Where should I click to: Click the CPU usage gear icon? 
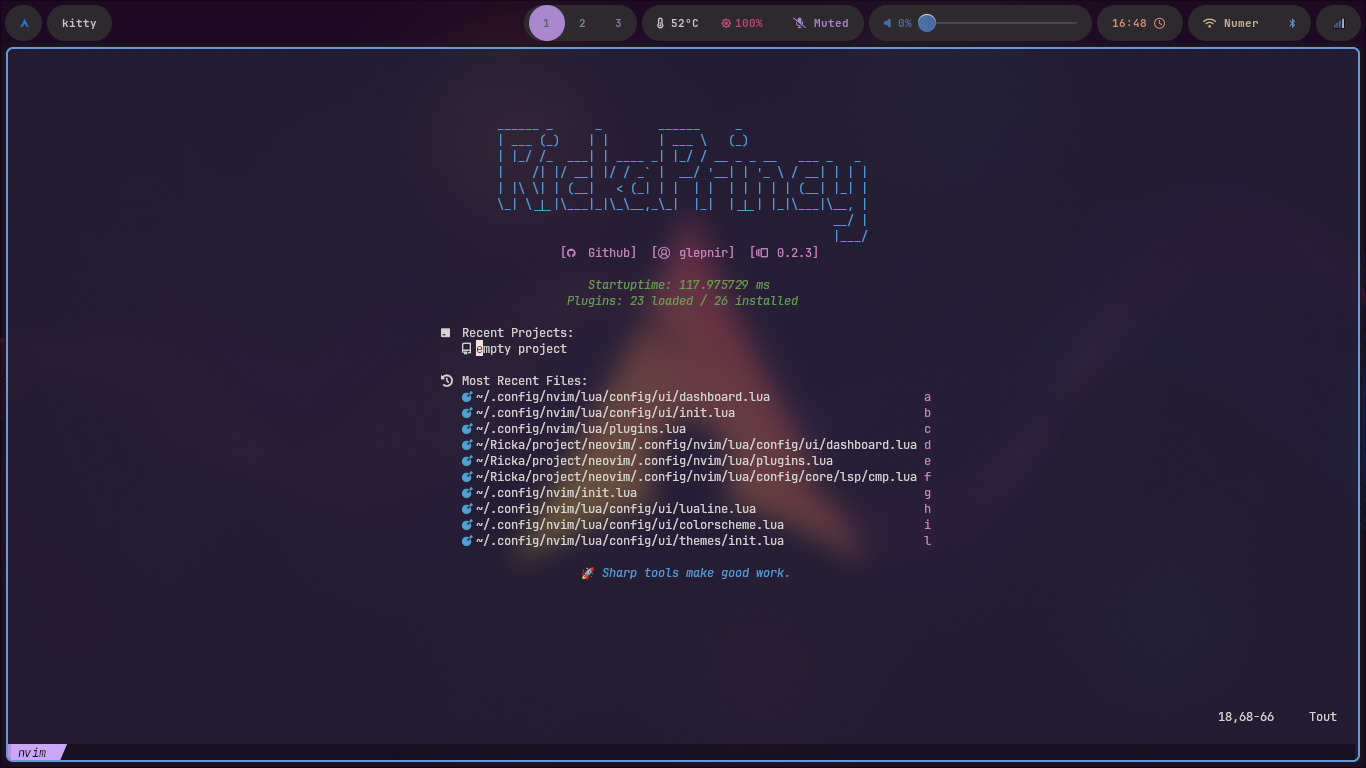click(x=726, y=23)
